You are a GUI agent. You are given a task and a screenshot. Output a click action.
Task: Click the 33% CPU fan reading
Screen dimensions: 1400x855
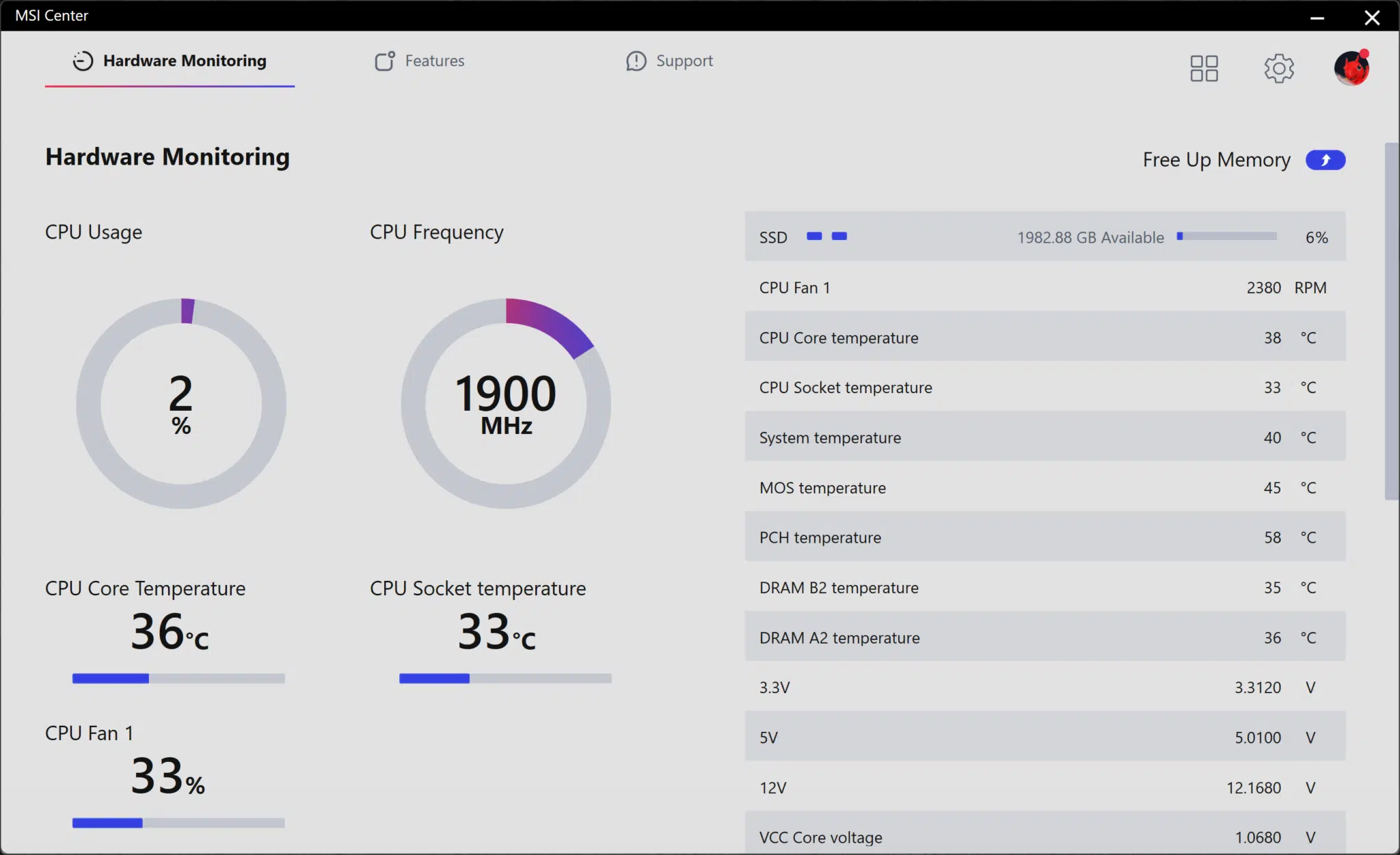point(167,776)
